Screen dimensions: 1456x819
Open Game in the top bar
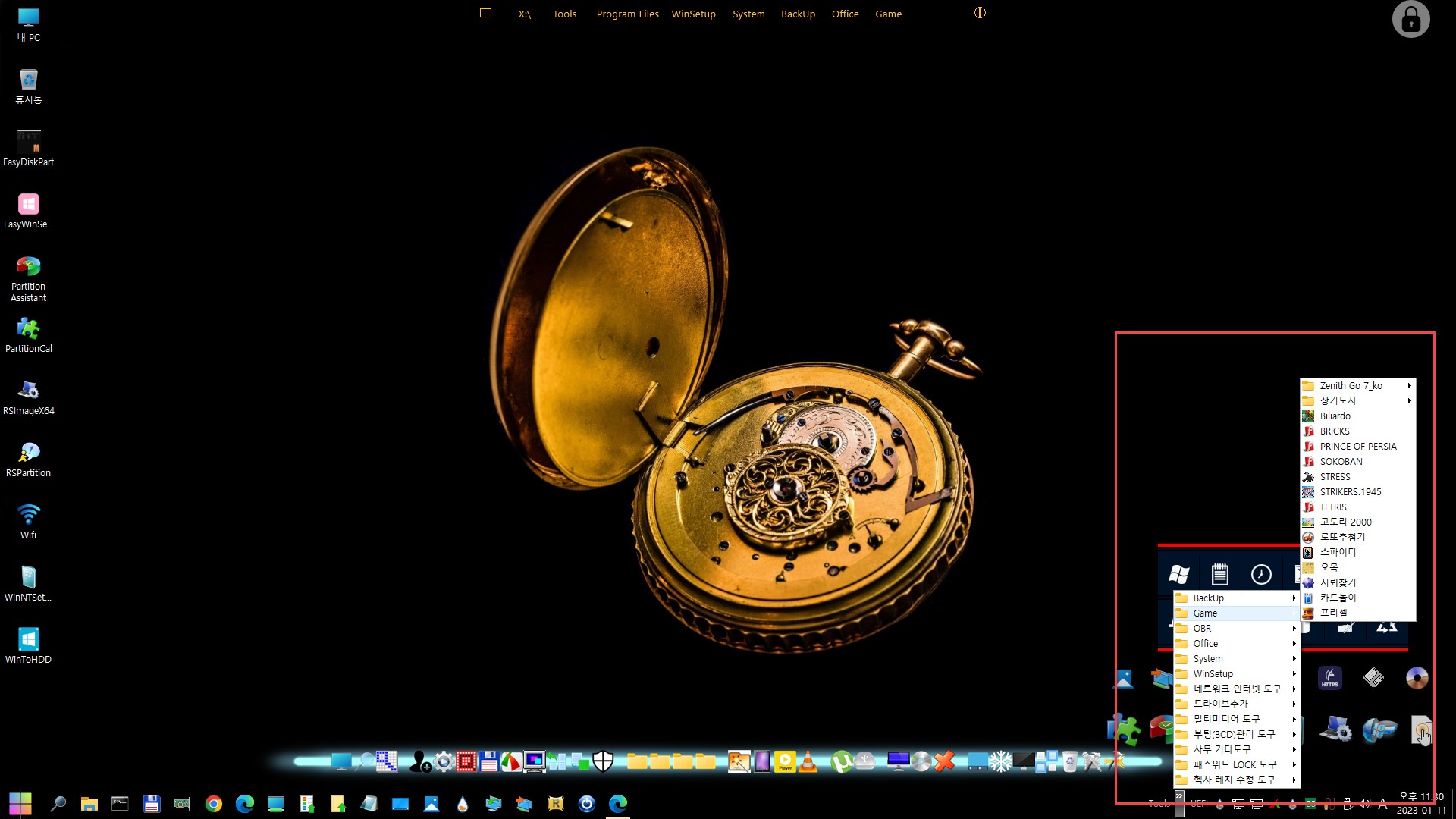888,14
